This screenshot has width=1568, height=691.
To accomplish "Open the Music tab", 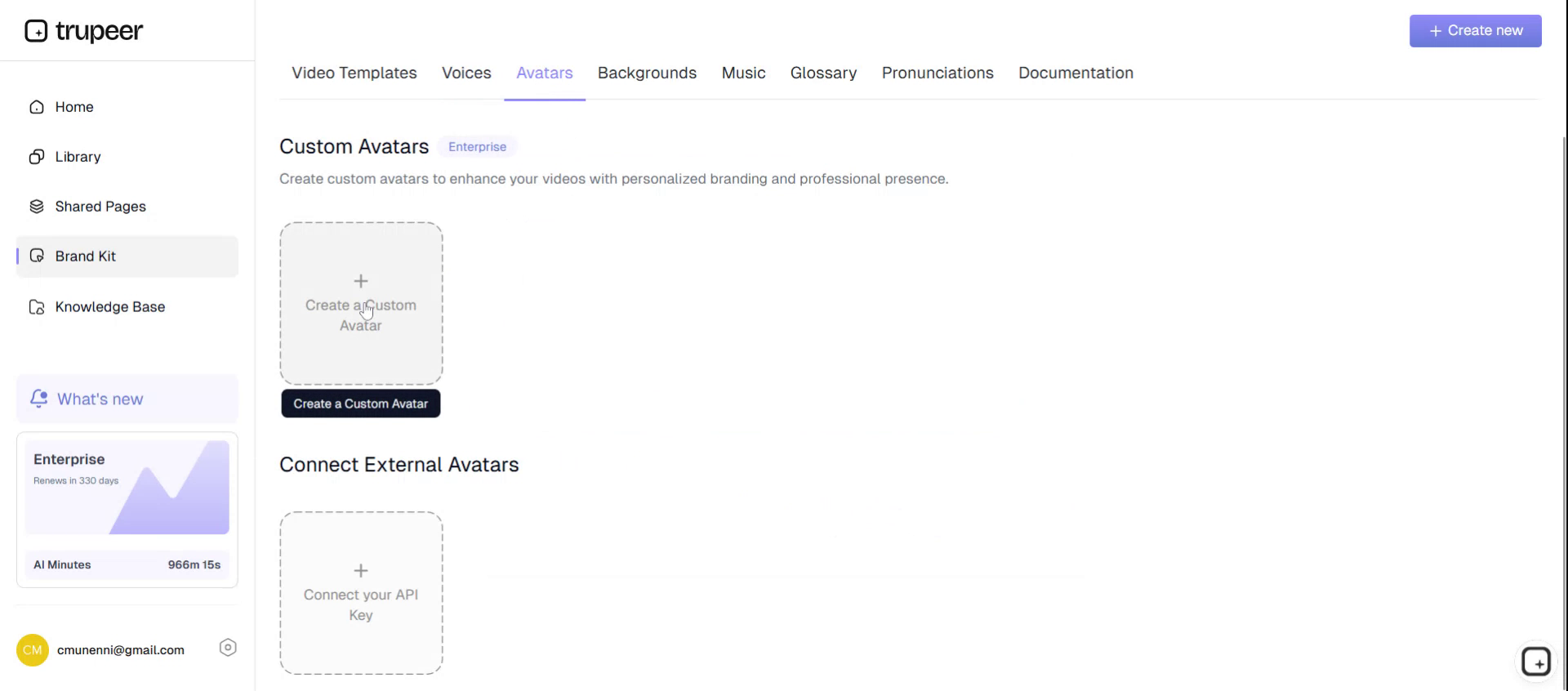I will pyautogui.click(x=743, y=73).
